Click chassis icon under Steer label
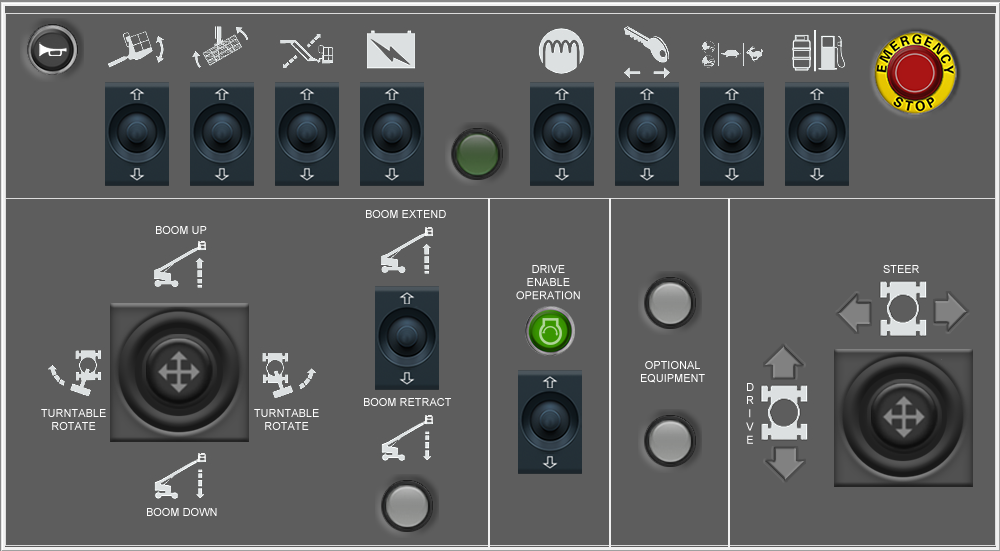The image size is (1000, 551). [902, 309]
